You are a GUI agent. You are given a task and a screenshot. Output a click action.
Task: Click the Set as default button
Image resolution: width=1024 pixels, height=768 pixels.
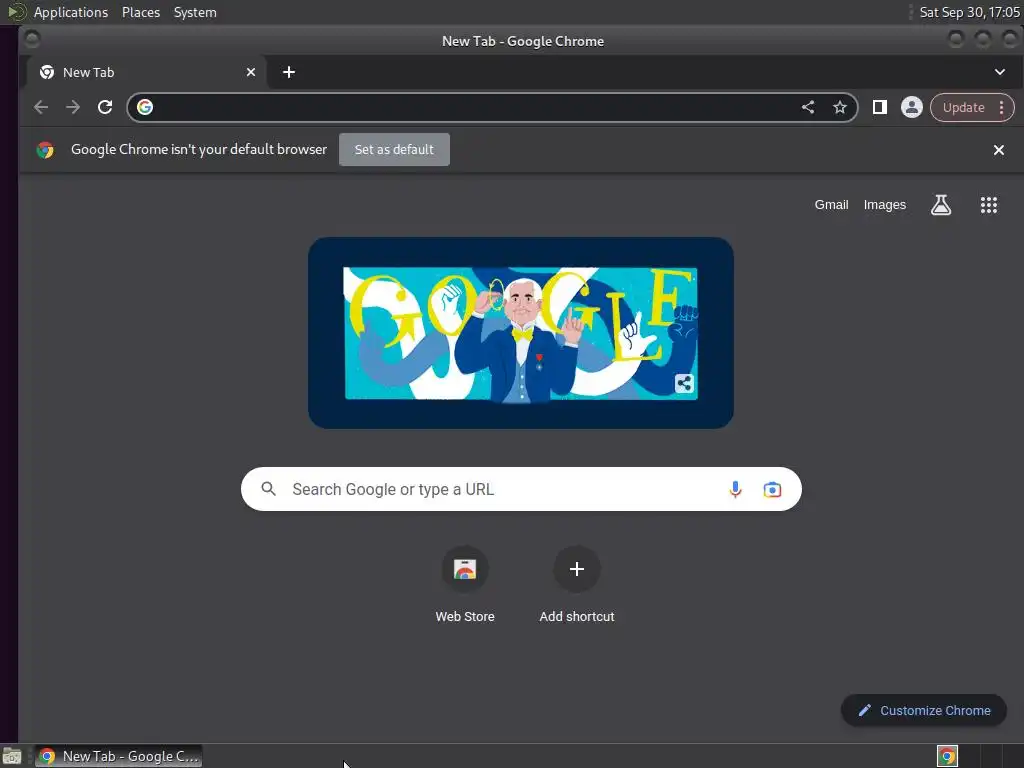point(394,150)
